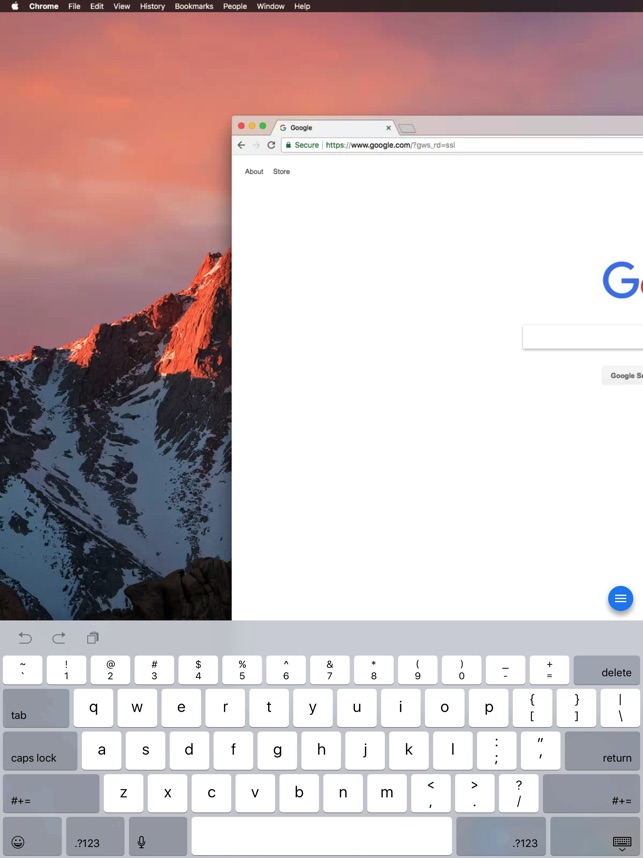
Task: Tap the t key
Action: point(269,708)
